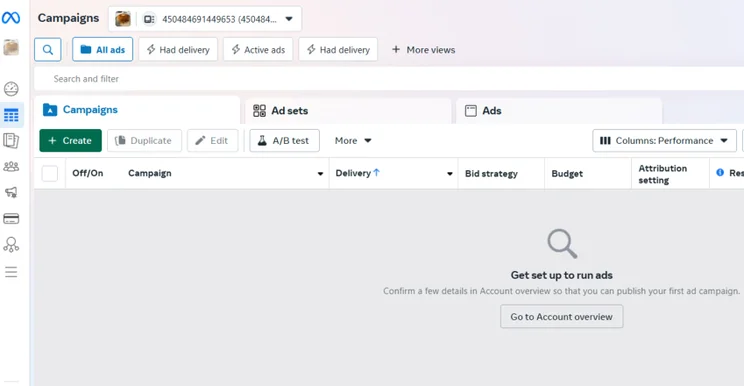
Task: Click the Bid strategy column header
Action: (x=491, y=174)
